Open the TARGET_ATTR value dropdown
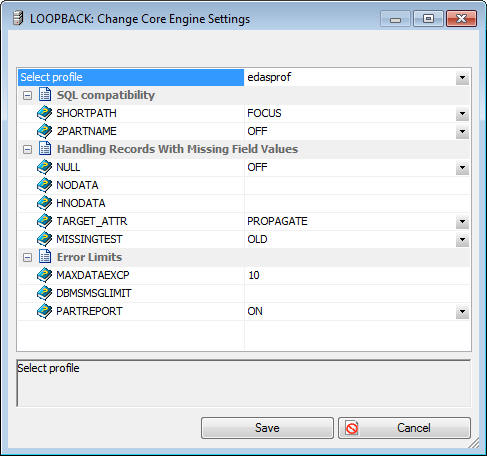 [462, 222]
